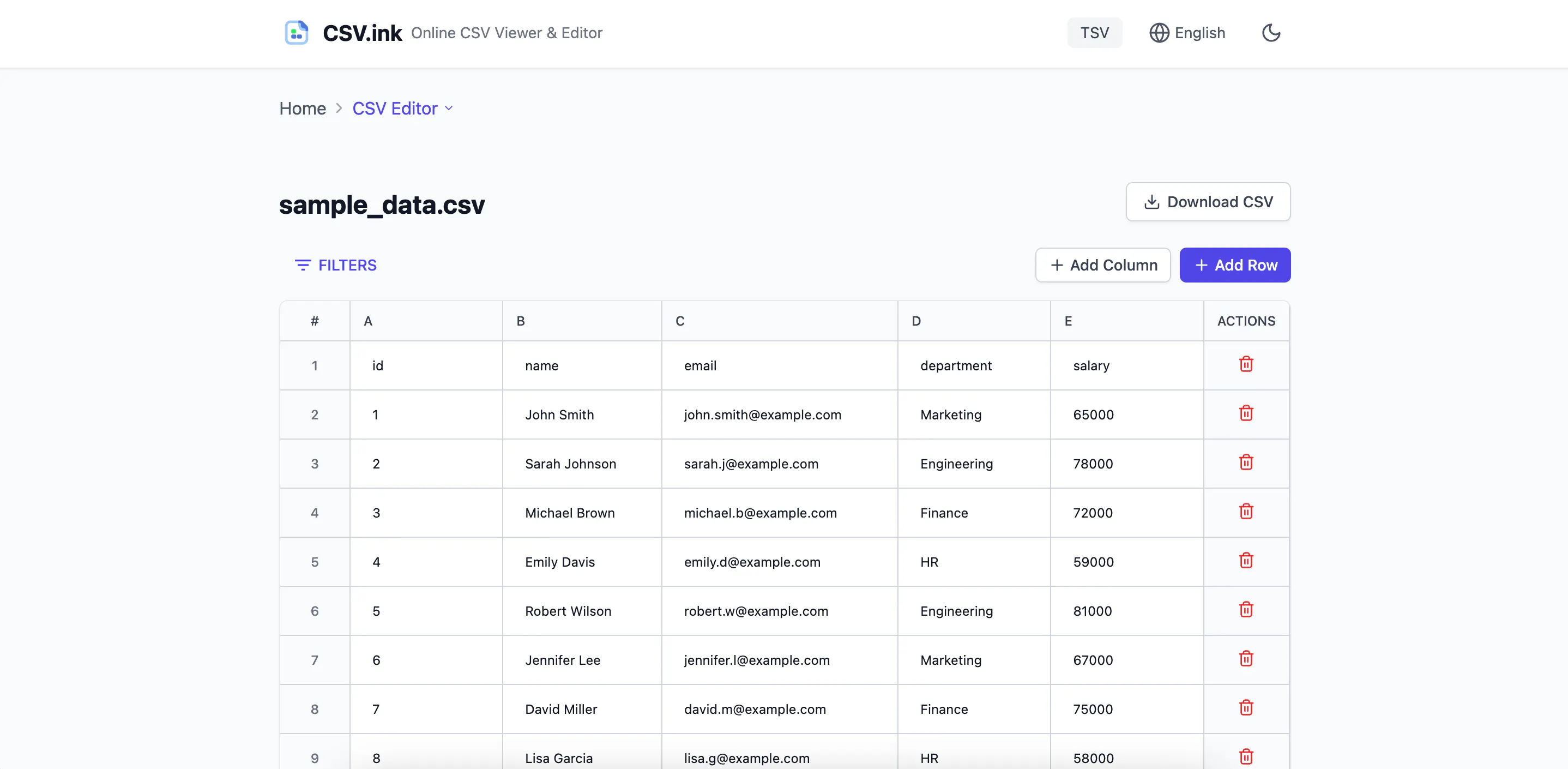Go to Home breadcrumb
Screen dimensions: 1568x769
[x=303, y=109]
